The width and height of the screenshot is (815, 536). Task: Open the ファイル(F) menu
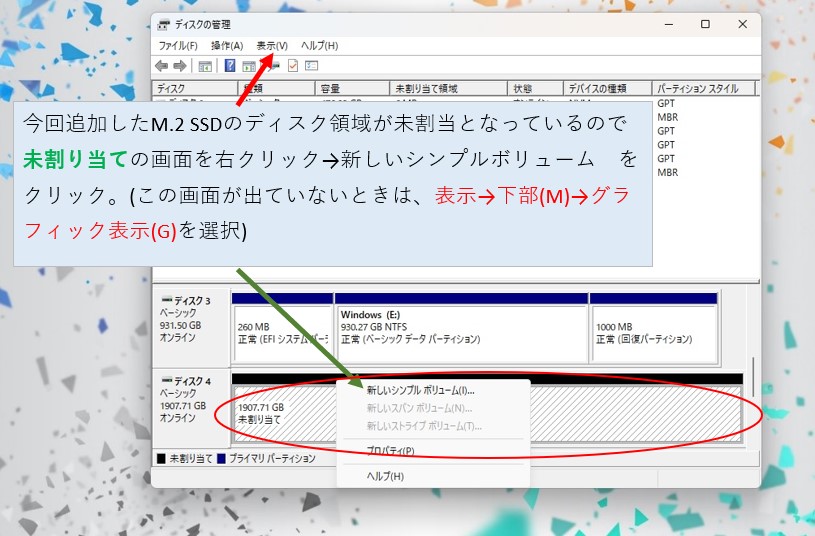[x=178, y=46]
